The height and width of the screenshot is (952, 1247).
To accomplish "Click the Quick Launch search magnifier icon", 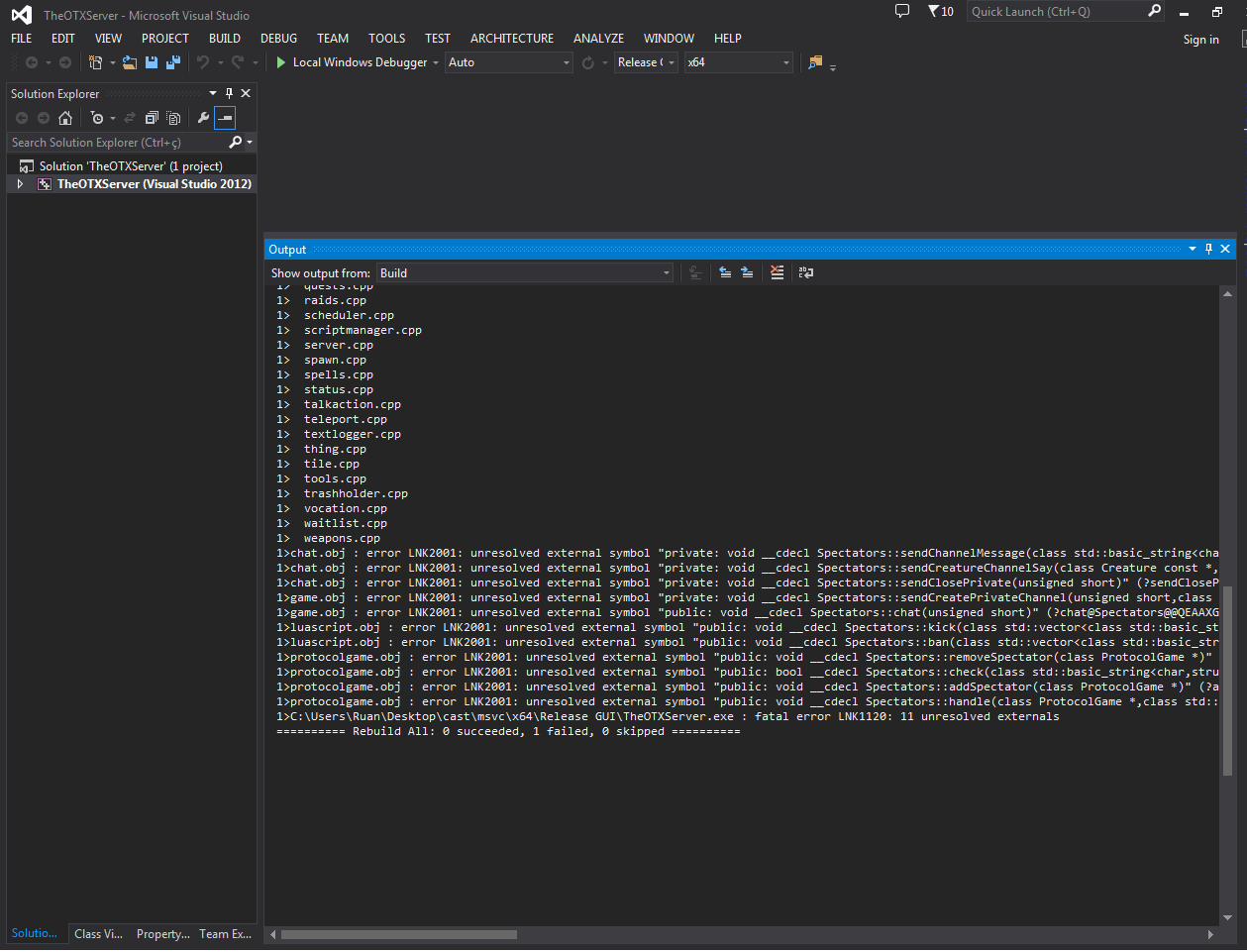I will click(x=1154, y=11).
